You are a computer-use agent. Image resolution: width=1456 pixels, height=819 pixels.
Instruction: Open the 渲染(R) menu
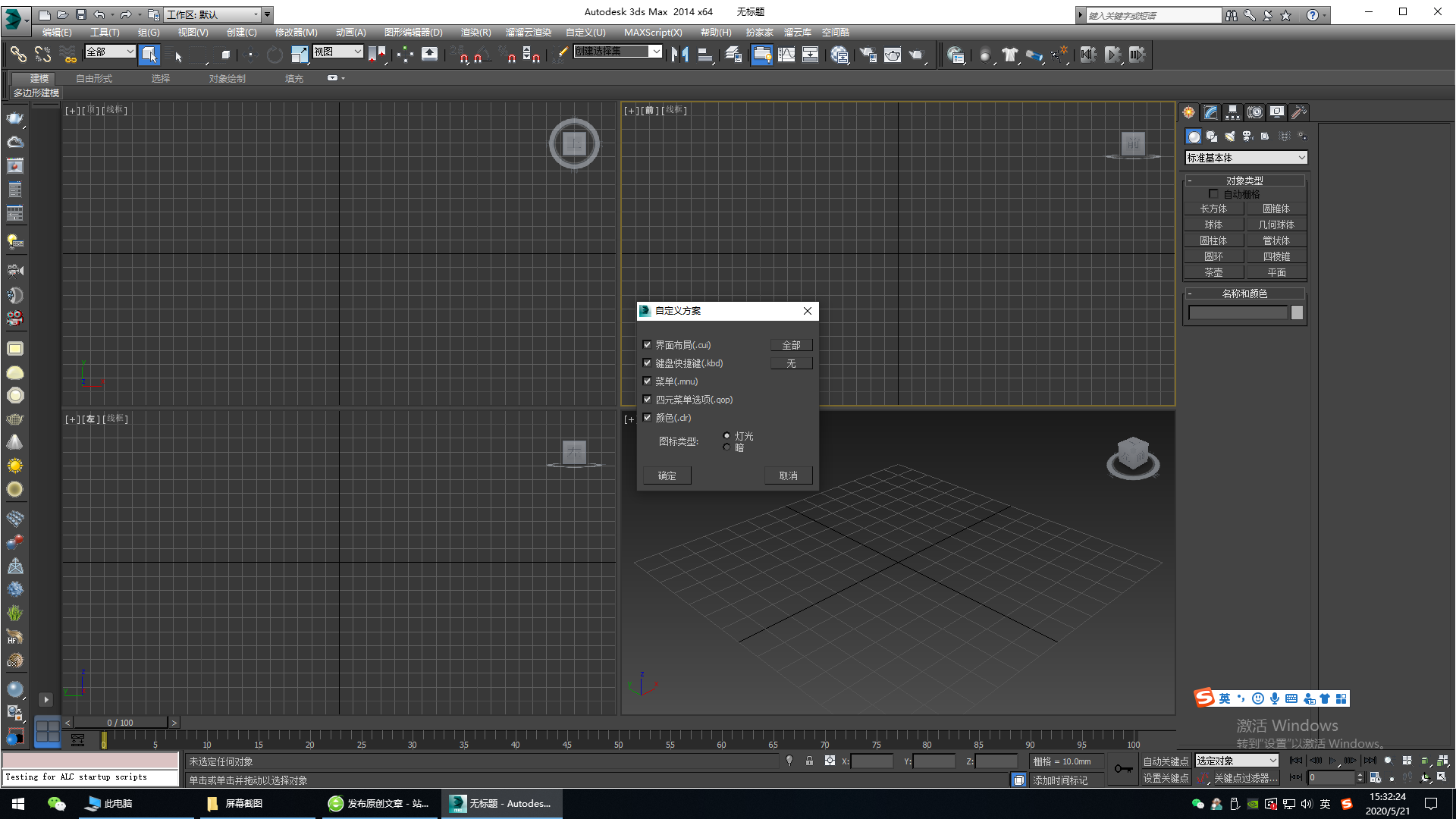[x=475, y=33]
